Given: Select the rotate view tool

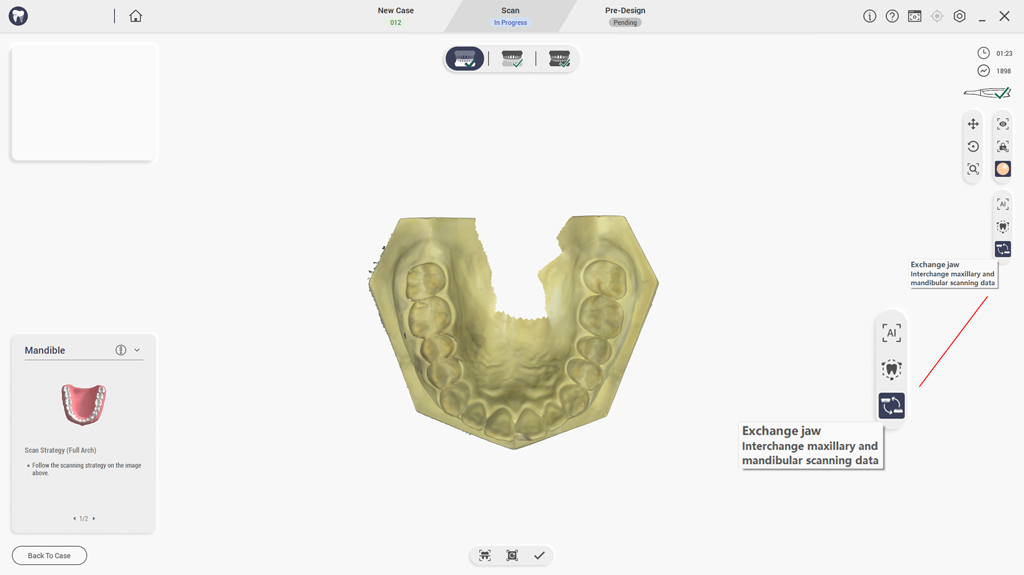Looking at the screenshot, I should 973,147.
